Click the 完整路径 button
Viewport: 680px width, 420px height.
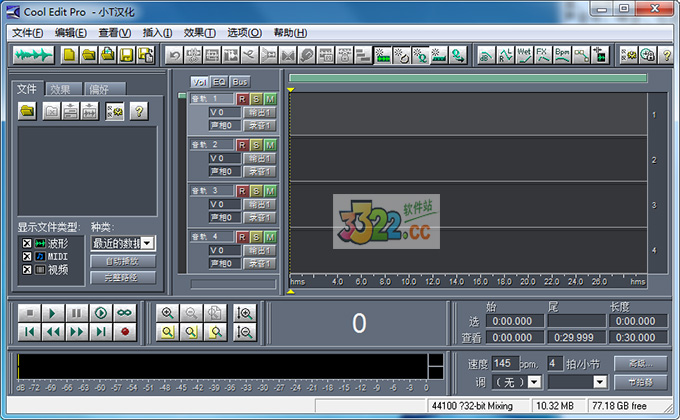tap(123, 277)
